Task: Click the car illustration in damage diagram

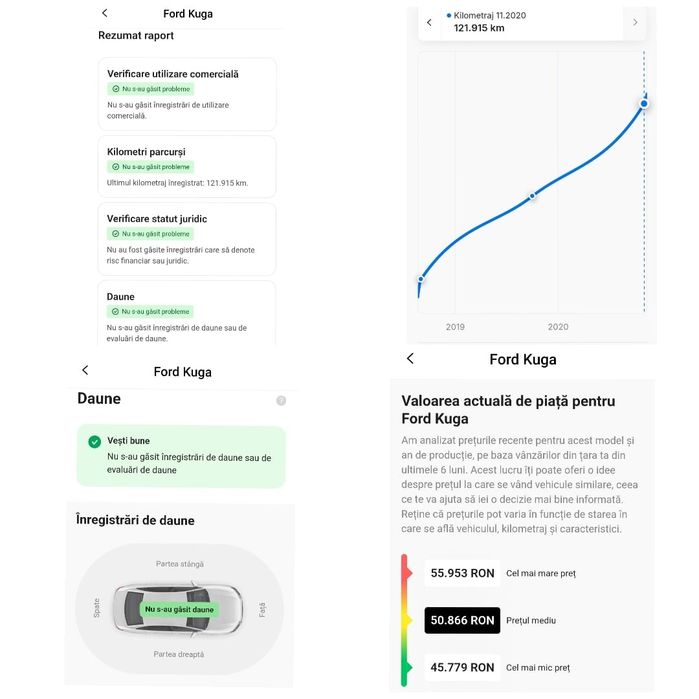Action: click(x=178, y=608)
